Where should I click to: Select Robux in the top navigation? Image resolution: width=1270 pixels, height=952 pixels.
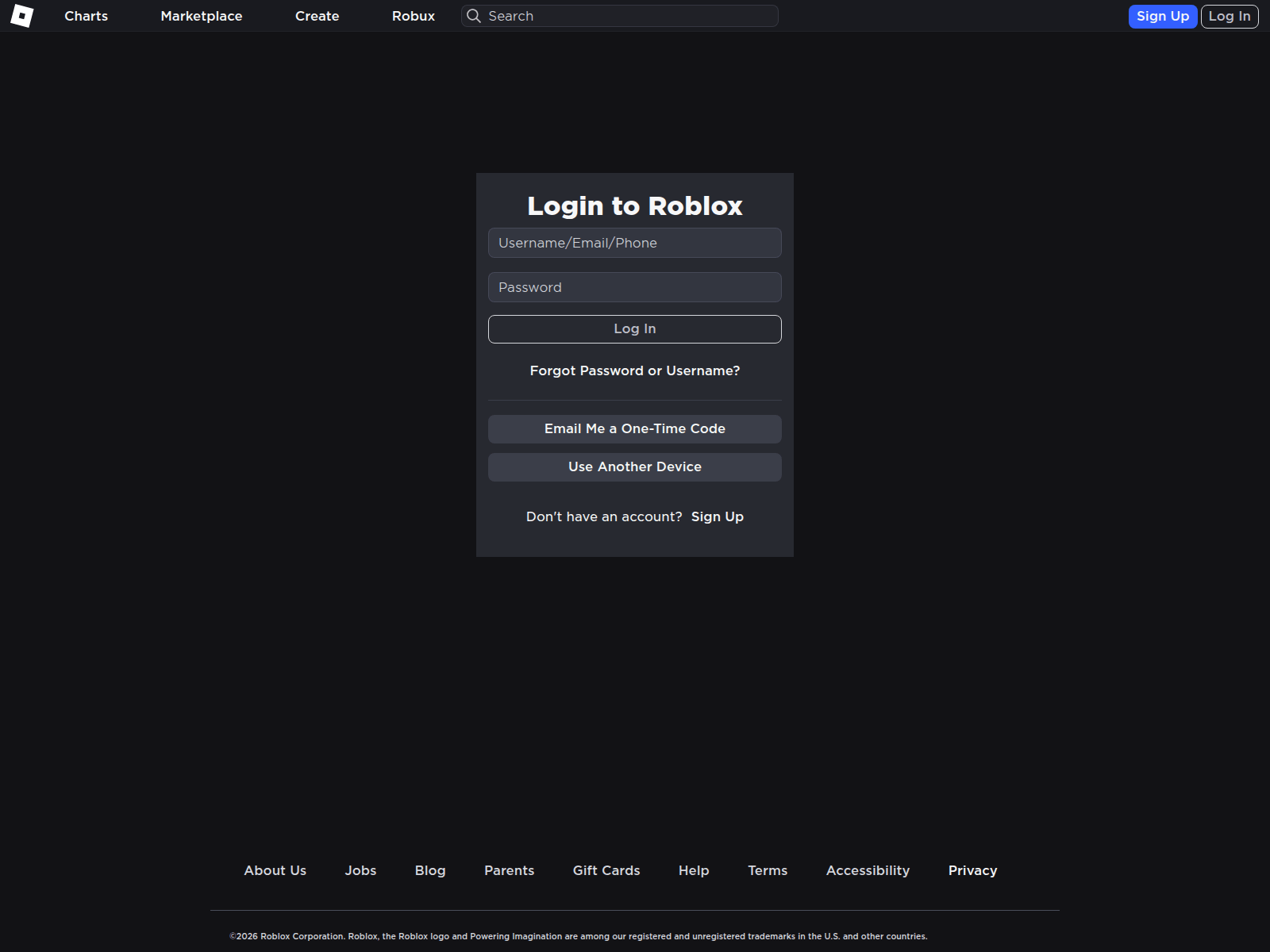pyautogui.click(x=414, y=16)
